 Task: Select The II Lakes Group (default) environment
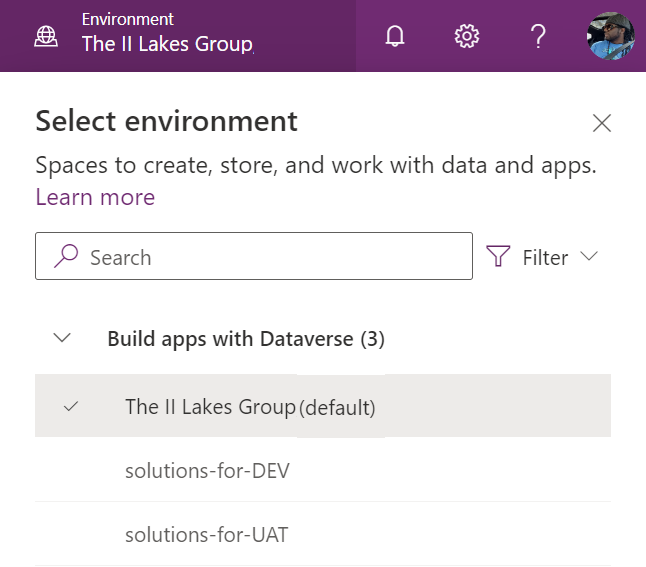pos(250,407)
